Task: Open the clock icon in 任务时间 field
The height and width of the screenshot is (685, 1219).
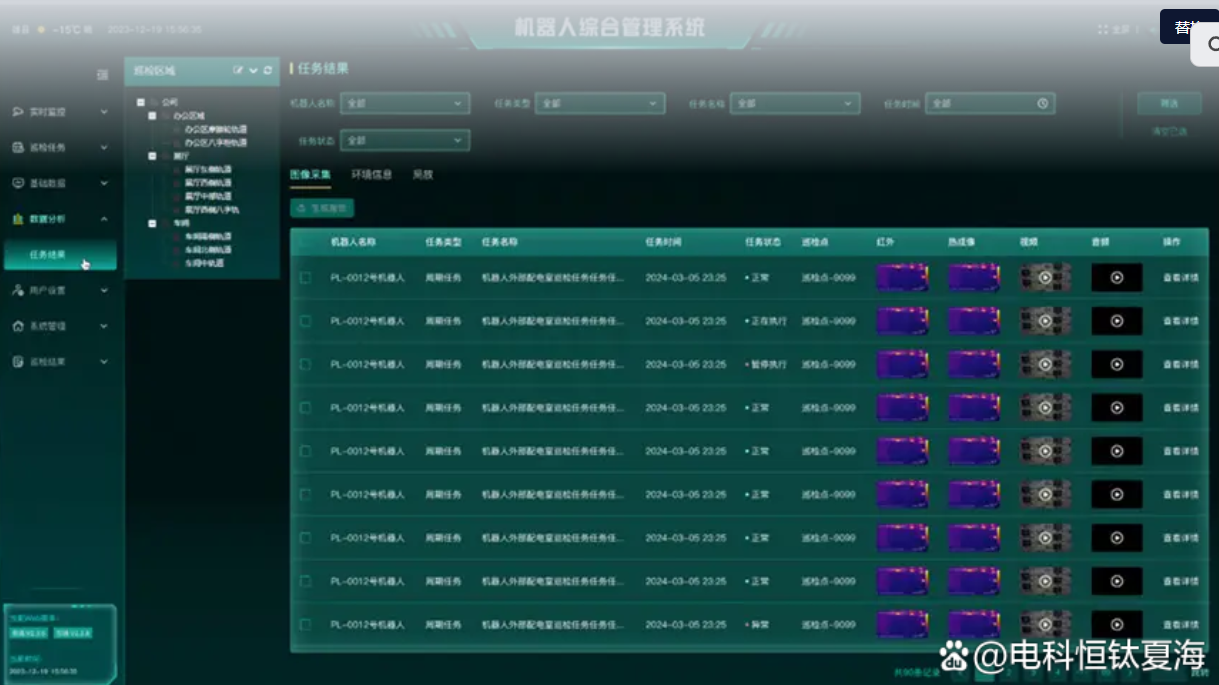Action: click(x=1042, y=103)
